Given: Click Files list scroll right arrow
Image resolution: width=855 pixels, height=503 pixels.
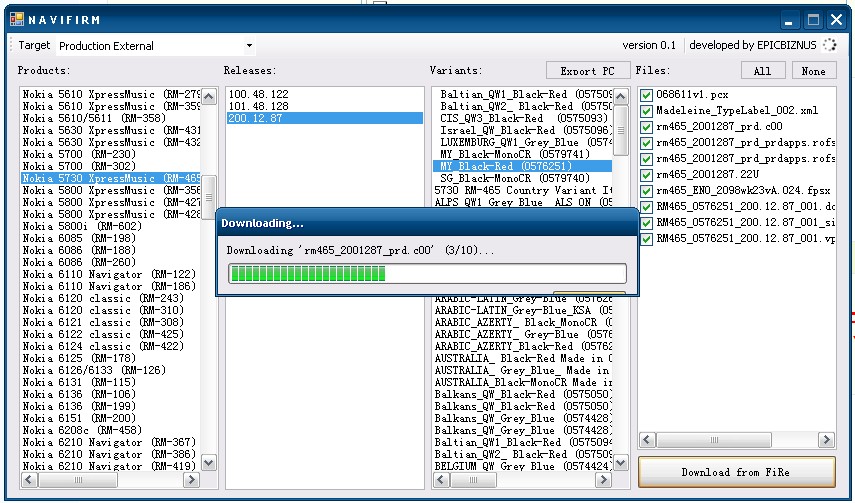Looking at the screenshot, I should pos(826,440).
